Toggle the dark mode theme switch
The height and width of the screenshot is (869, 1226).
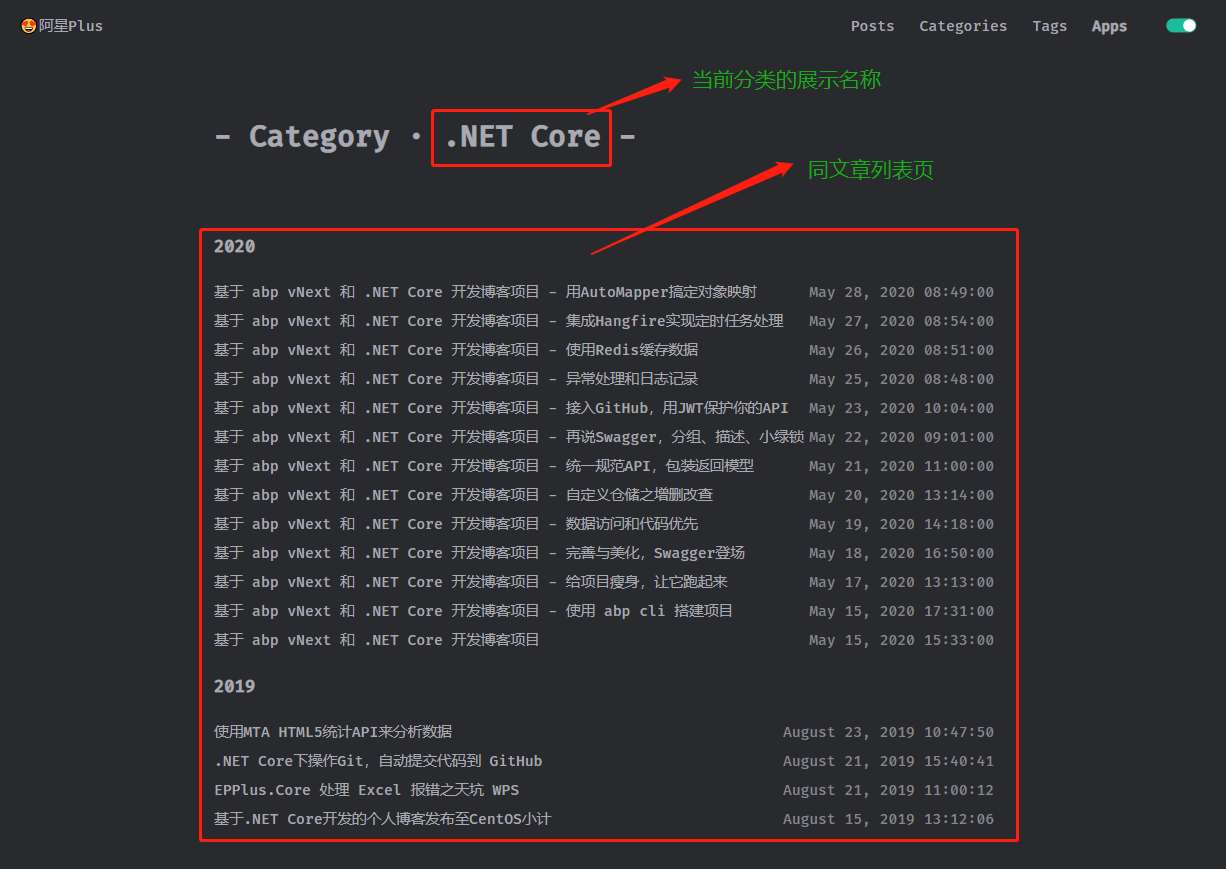pyautogui.click(x=1181, y=26)
